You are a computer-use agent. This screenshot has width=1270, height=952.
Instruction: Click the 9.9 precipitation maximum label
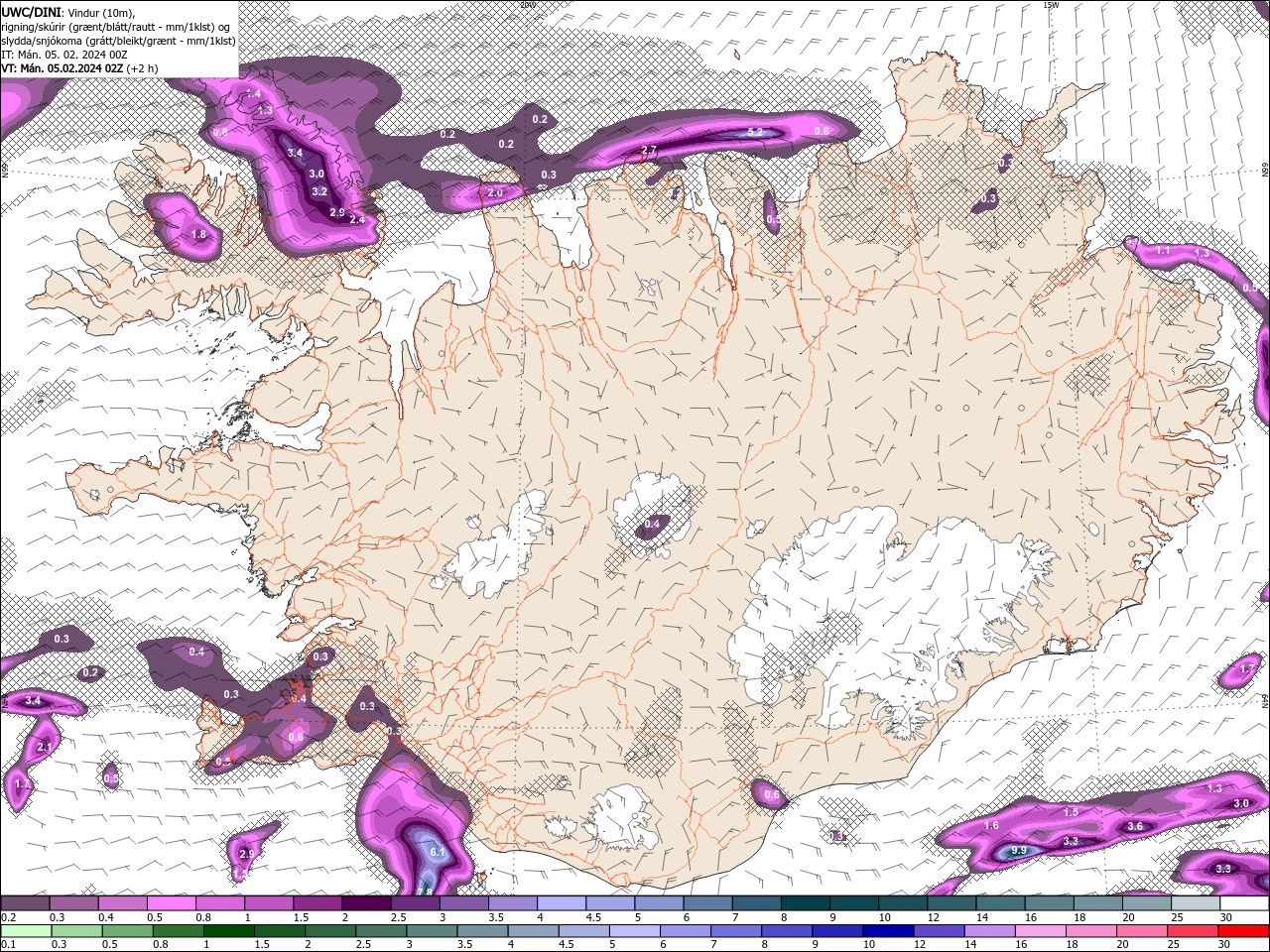click(x=1018, y=851)
